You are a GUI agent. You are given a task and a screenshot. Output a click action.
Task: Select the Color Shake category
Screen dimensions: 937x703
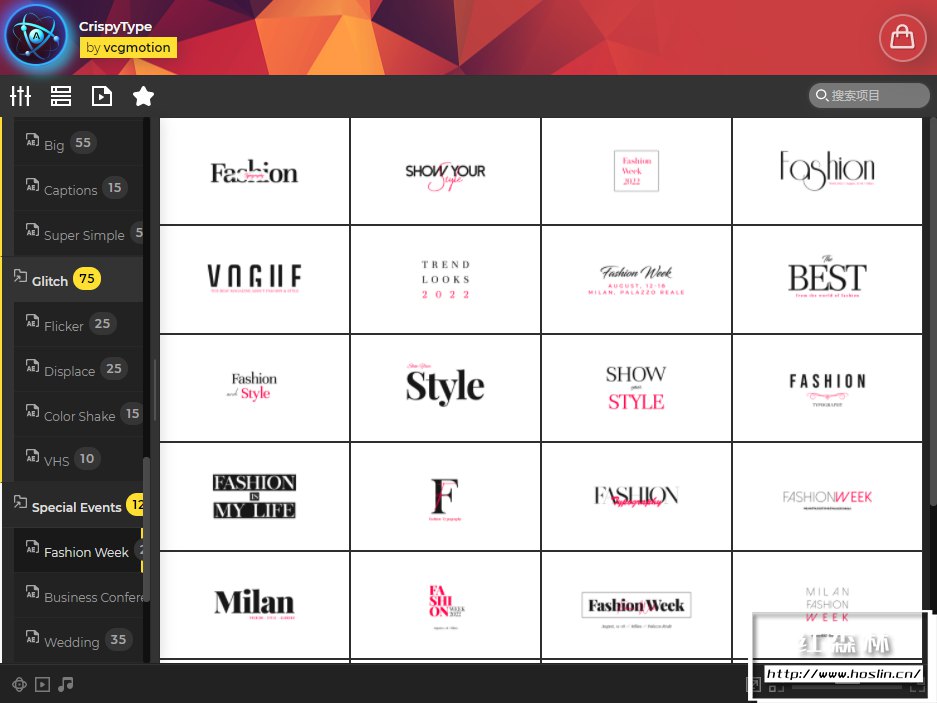point(78,414)
